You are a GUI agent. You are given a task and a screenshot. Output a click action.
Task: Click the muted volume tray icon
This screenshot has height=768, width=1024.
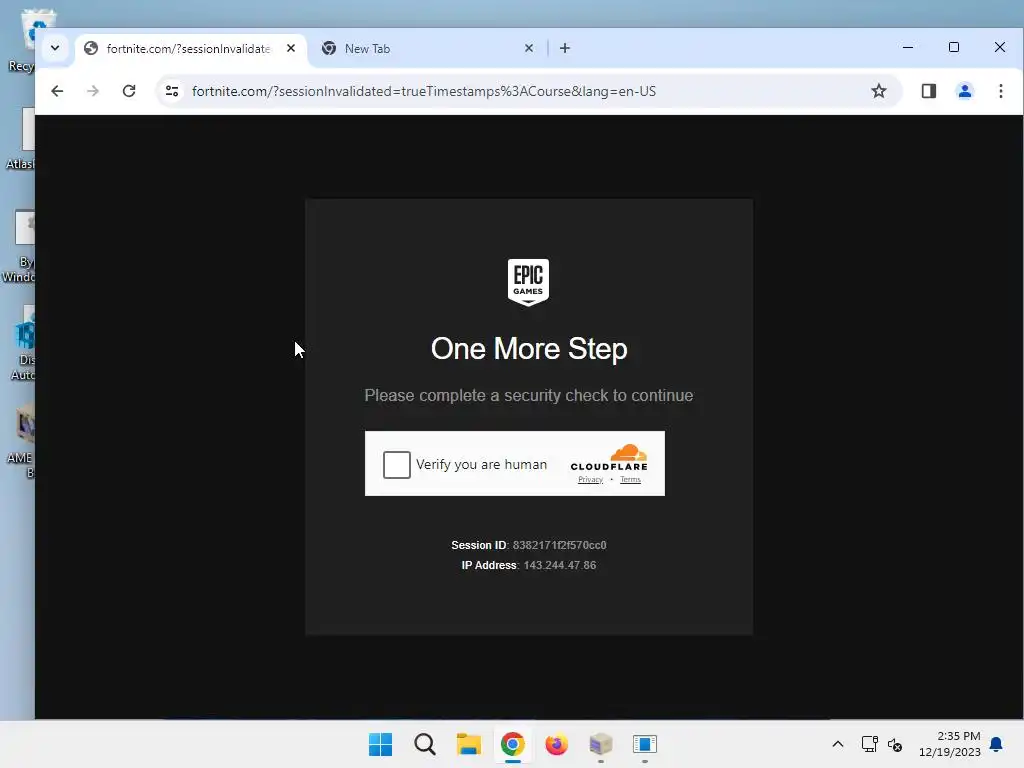pyautogui.click(x=895, y=744)
